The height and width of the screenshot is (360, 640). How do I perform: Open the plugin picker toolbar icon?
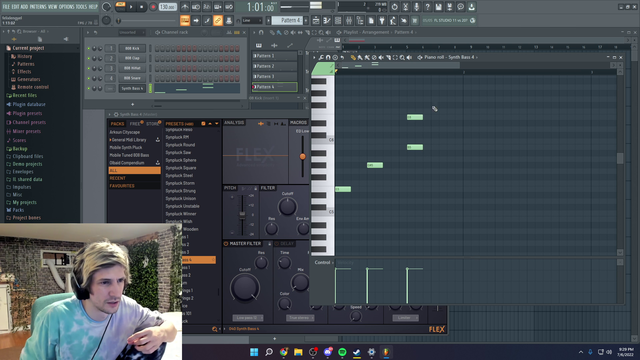pos(382,20)
